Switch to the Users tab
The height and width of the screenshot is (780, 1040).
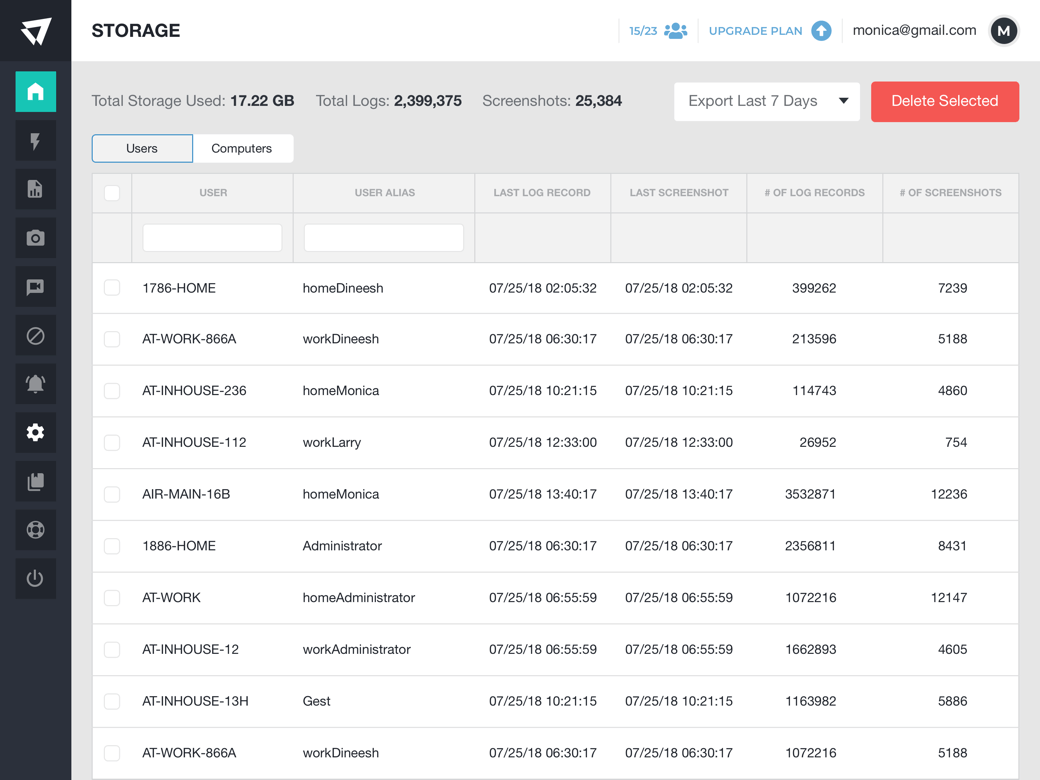coord(142,149)
